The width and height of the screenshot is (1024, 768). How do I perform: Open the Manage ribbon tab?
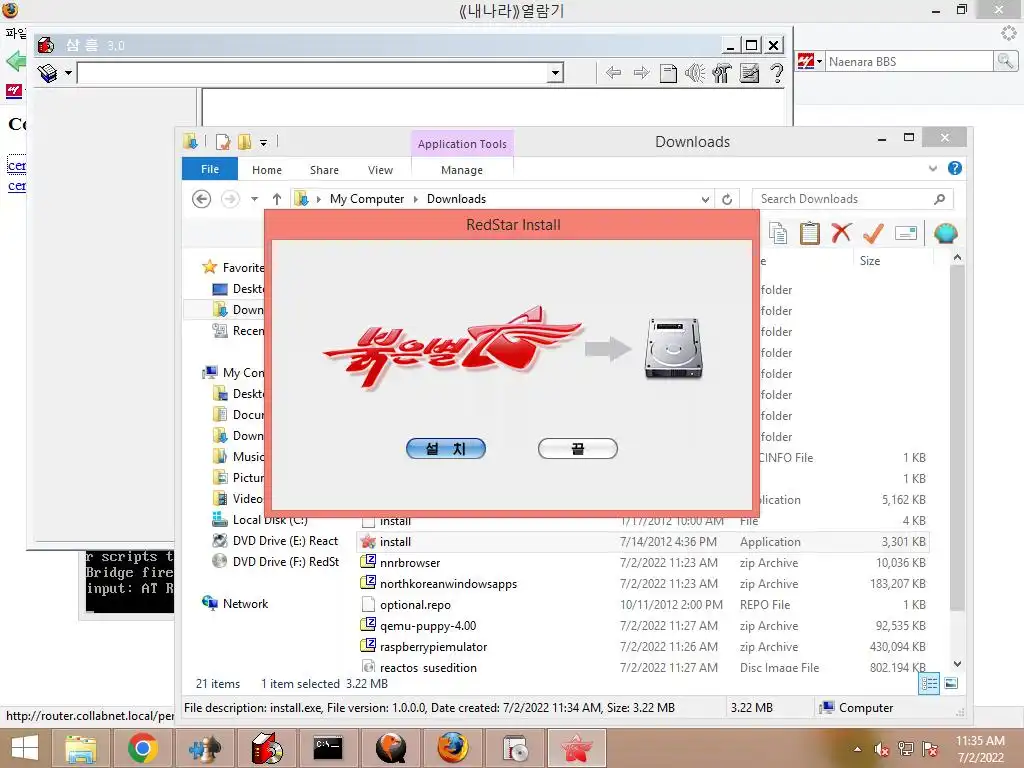click(x=462, y=170)
